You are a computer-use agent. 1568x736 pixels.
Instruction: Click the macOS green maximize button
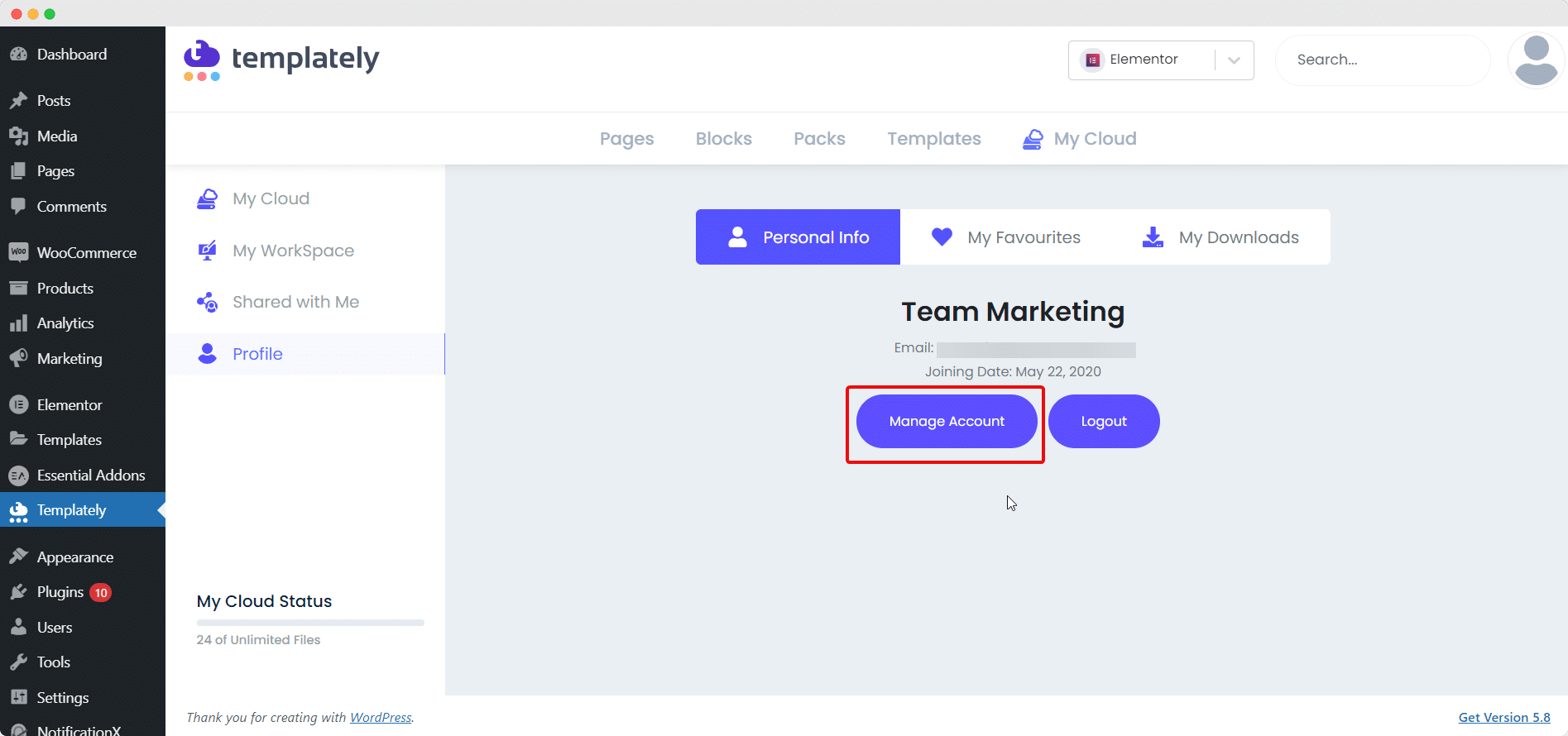(50, 14)
